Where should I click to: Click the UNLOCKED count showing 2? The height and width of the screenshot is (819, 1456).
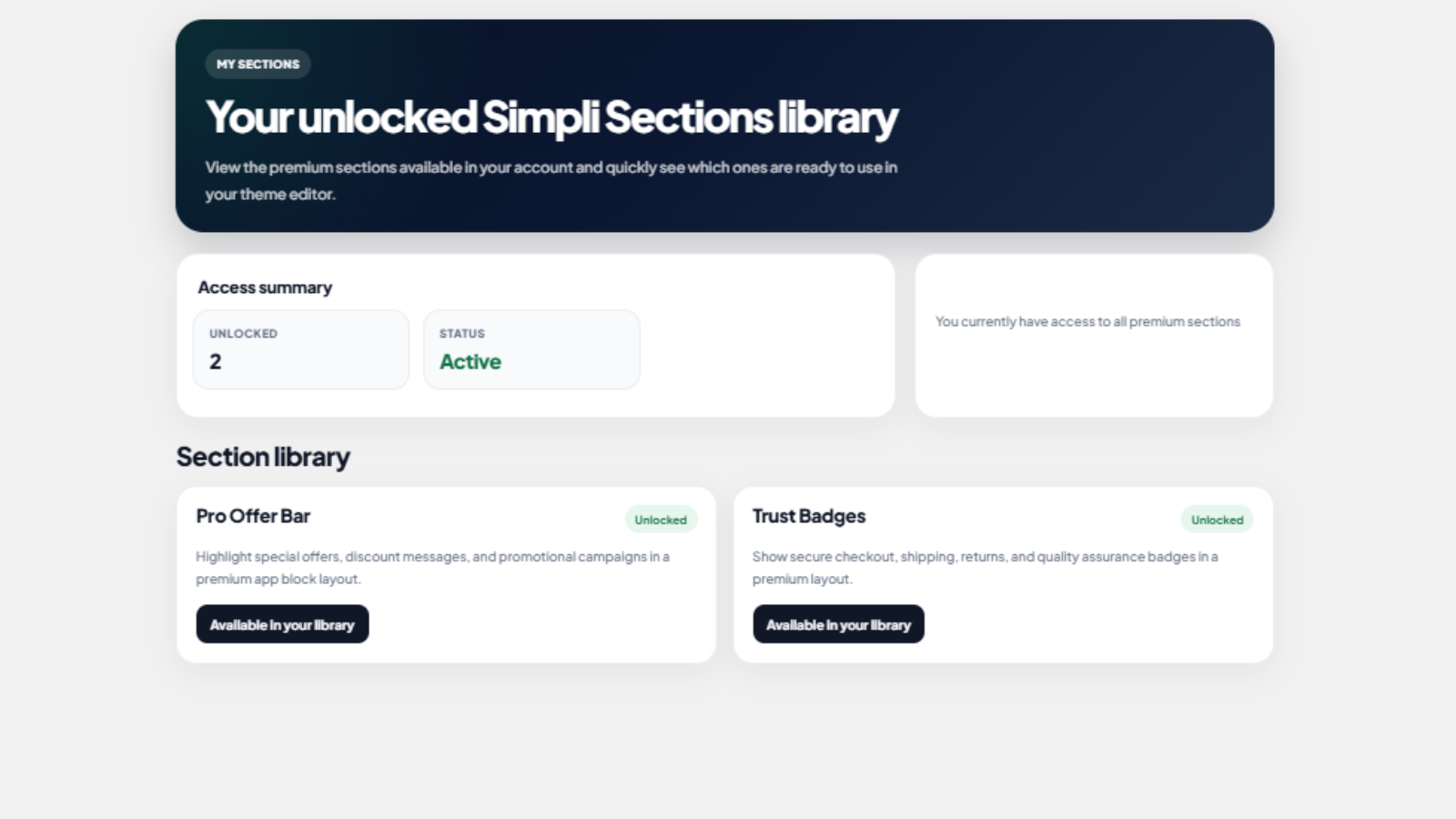pos(300,349)
